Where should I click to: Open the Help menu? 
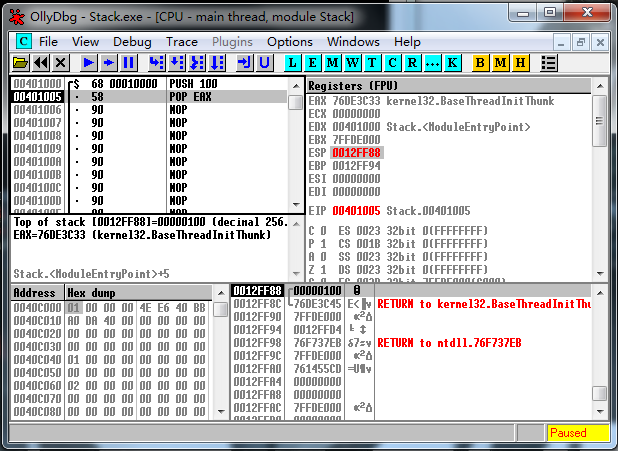(x=407, y=42)
